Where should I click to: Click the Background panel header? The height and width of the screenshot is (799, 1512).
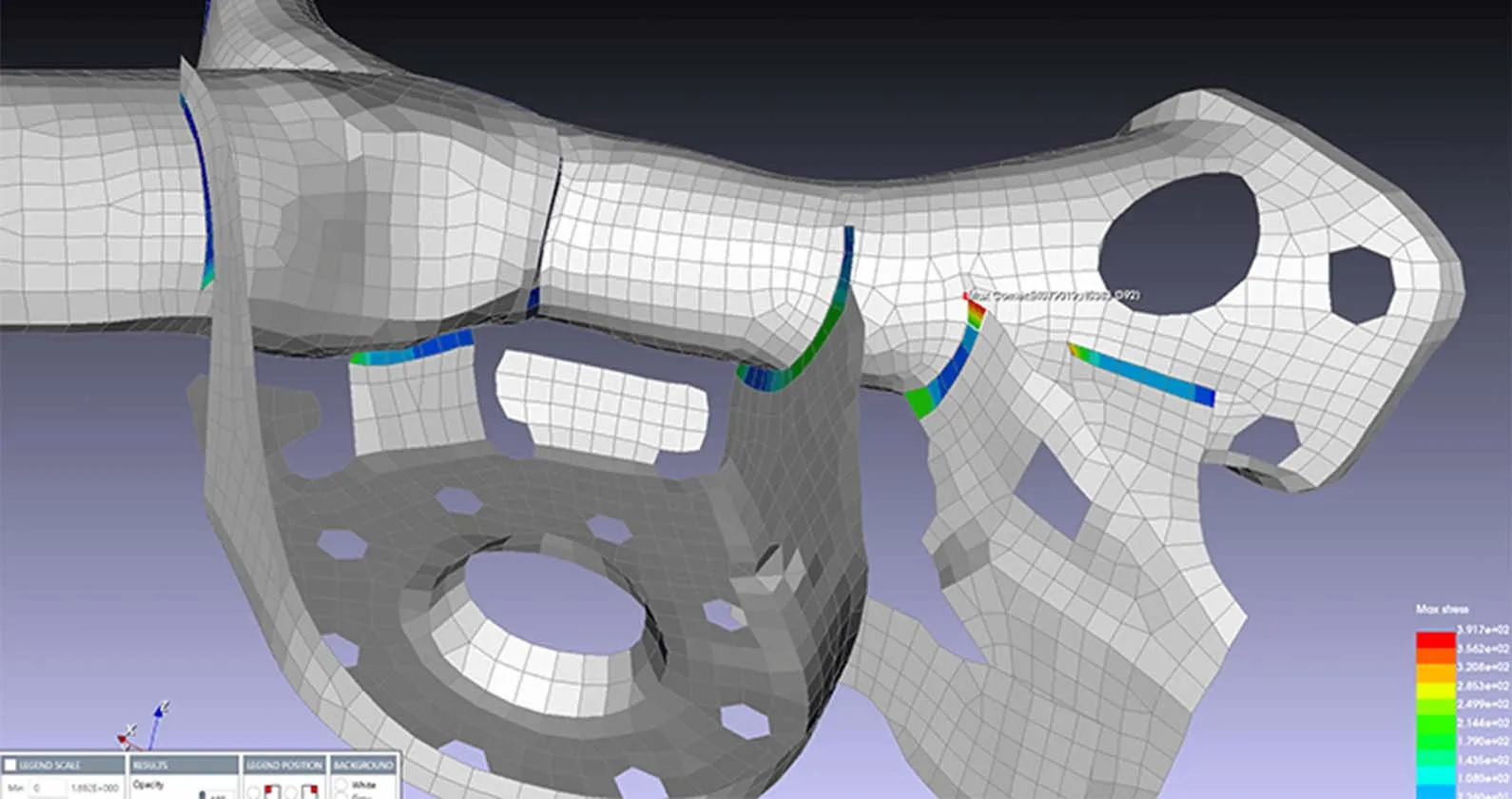(363, 765)
